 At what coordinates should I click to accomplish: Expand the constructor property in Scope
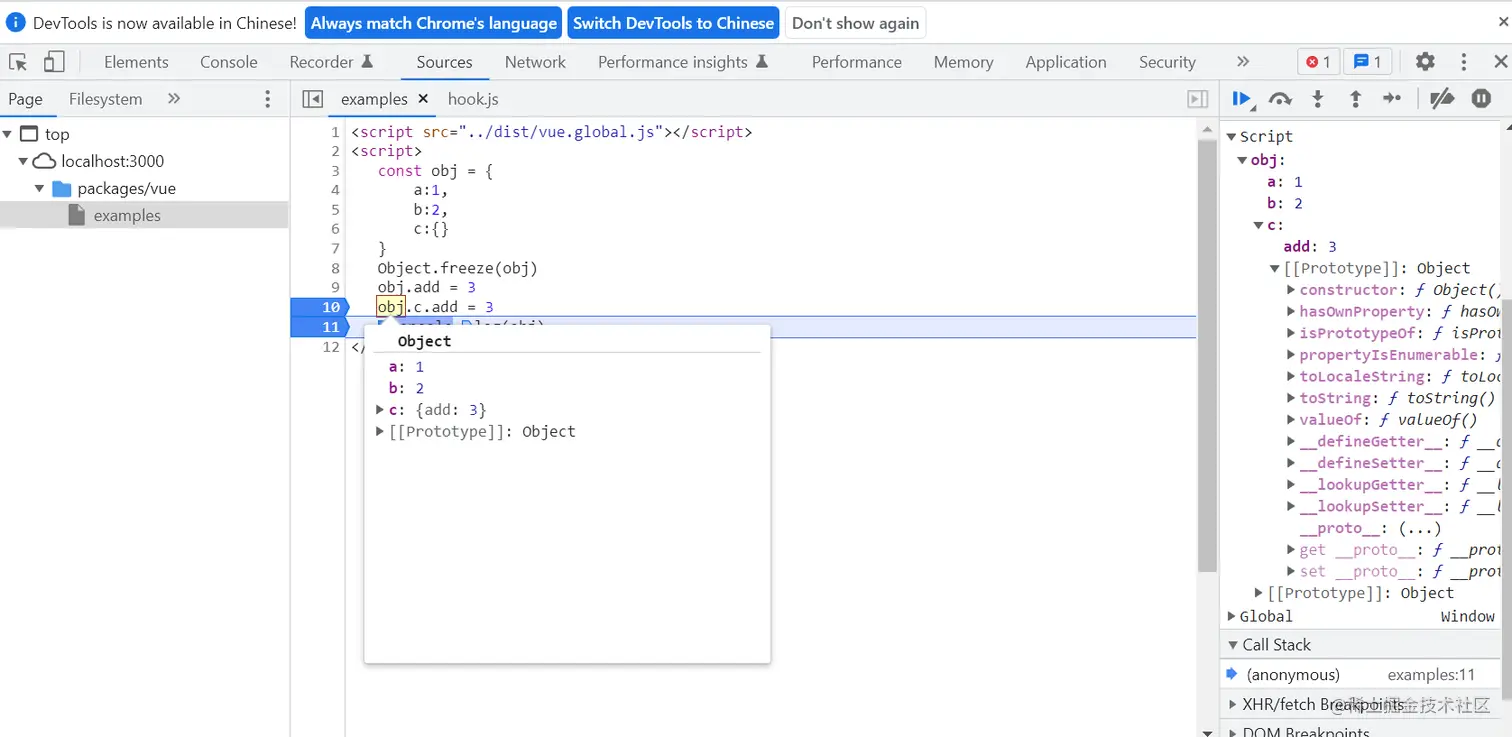pyautogui.click(x=1292, y=290)
